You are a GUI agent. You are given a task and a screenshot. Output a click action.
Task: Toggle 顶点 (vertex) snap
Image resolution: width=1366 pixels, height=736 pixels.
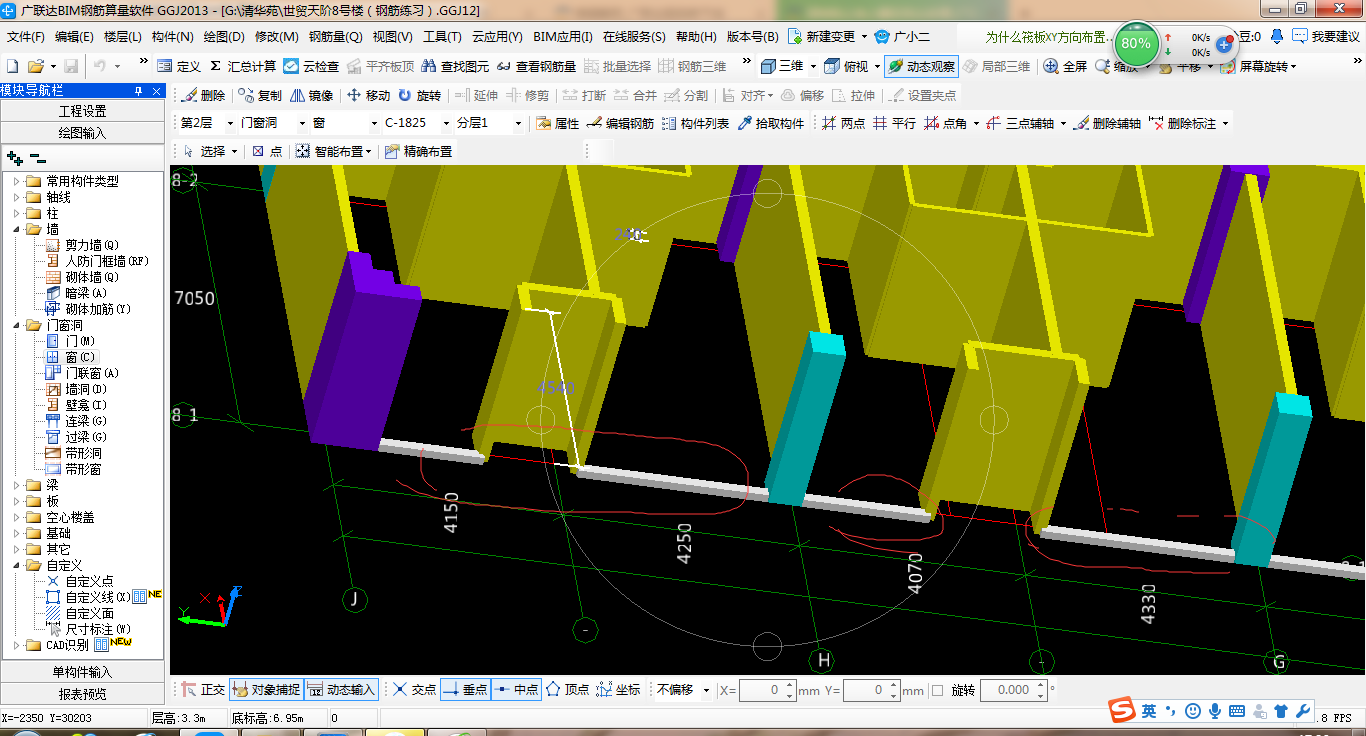pos(567,689)
